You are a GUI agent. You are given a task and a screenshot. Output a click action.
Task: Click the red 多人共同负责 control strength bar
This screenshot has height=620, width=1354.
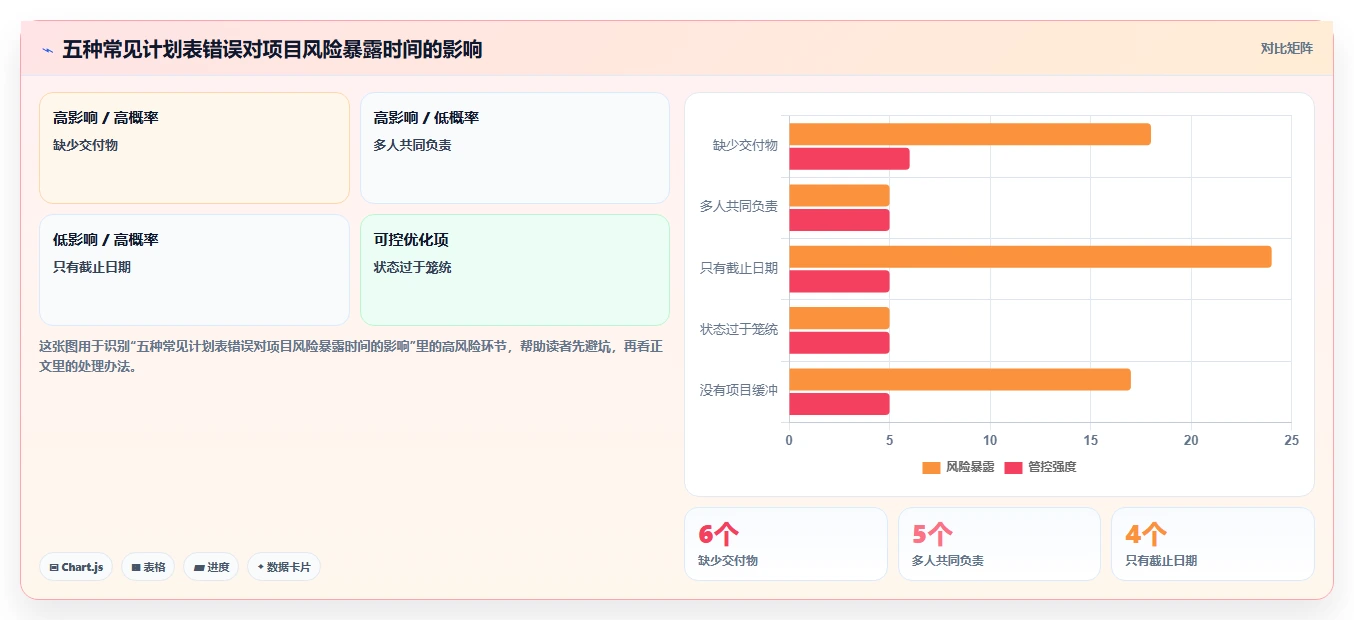(x=839, y=220)
